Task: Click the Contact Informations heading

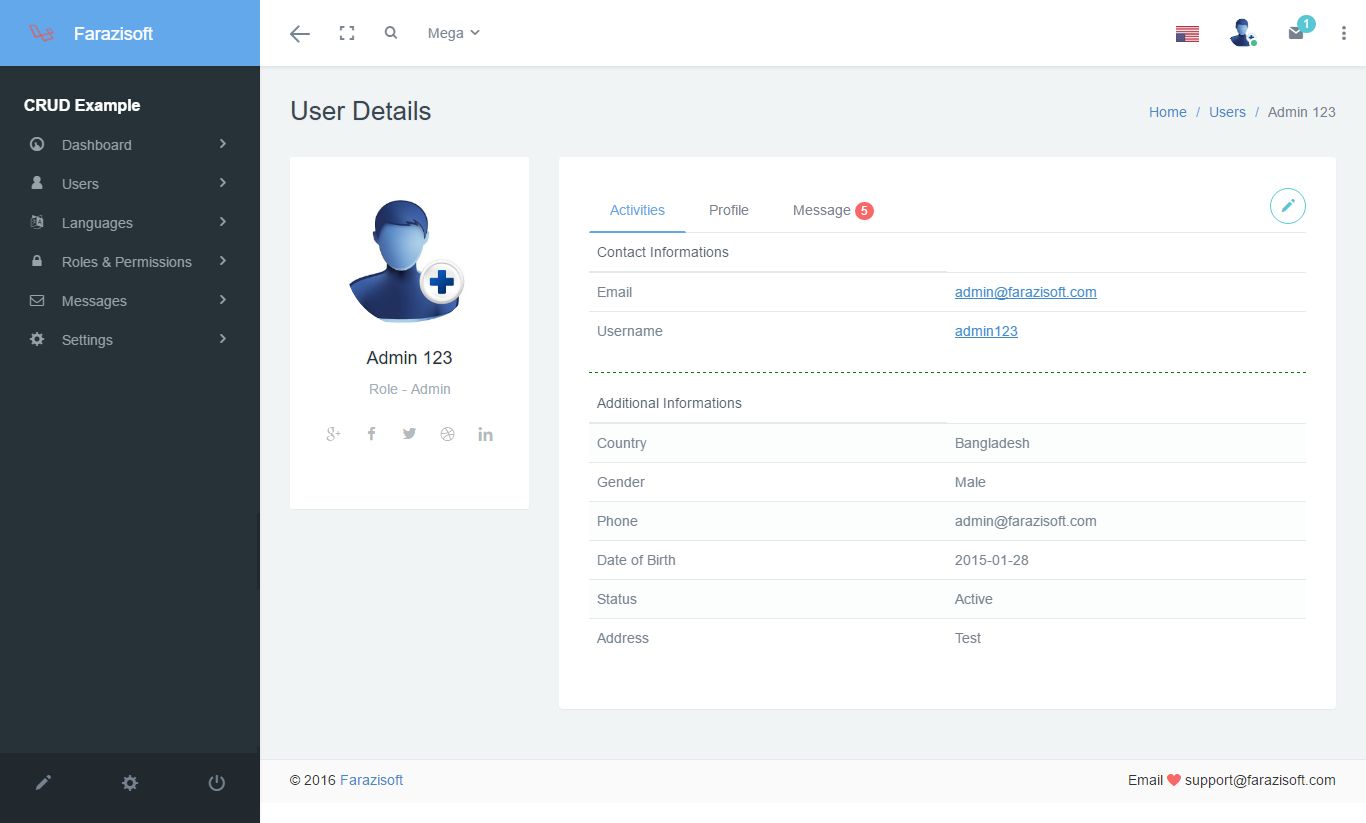Action: point(663,252)
